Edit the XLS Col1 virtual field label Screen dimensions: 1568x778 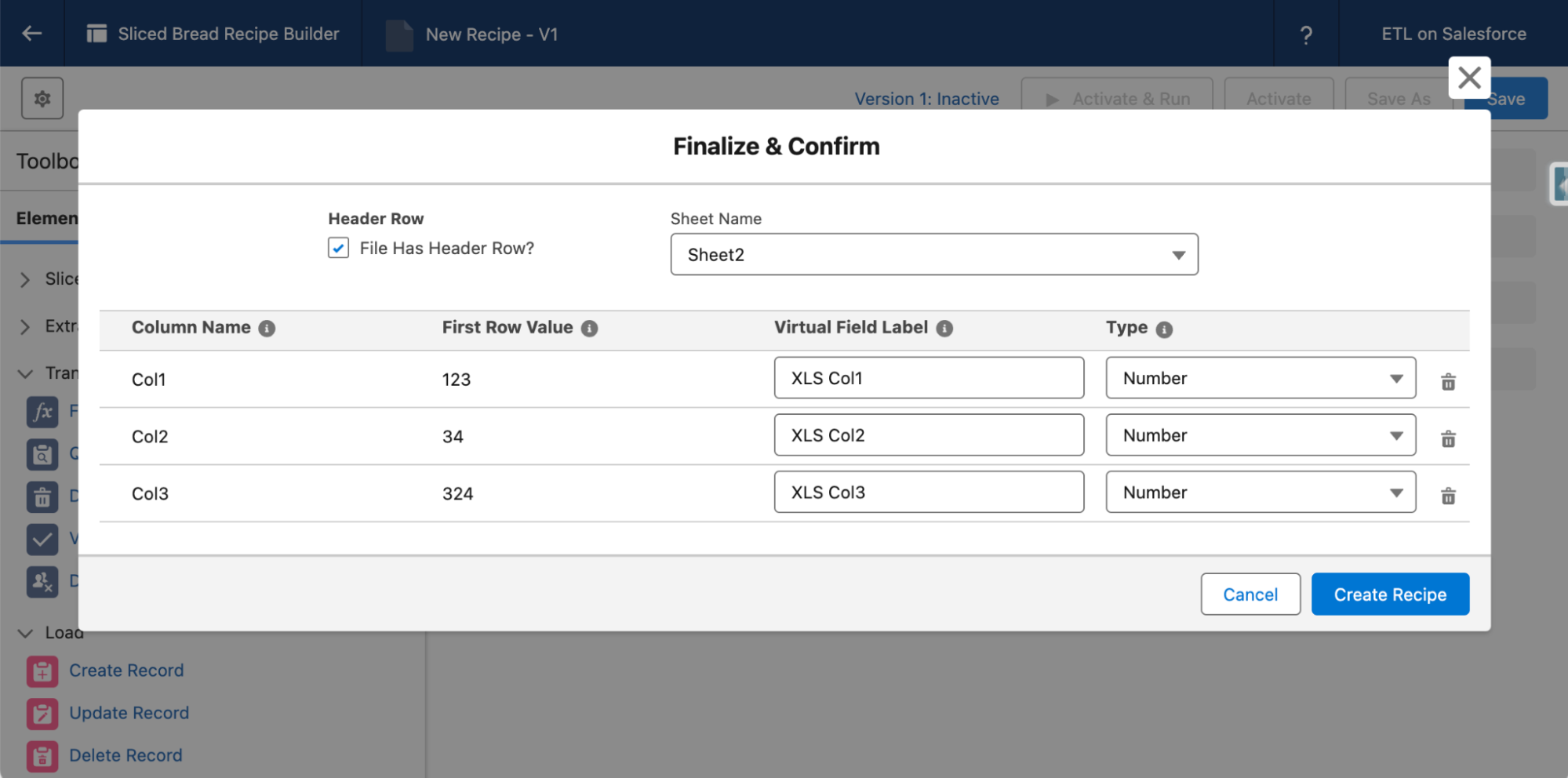coord(928,378)
